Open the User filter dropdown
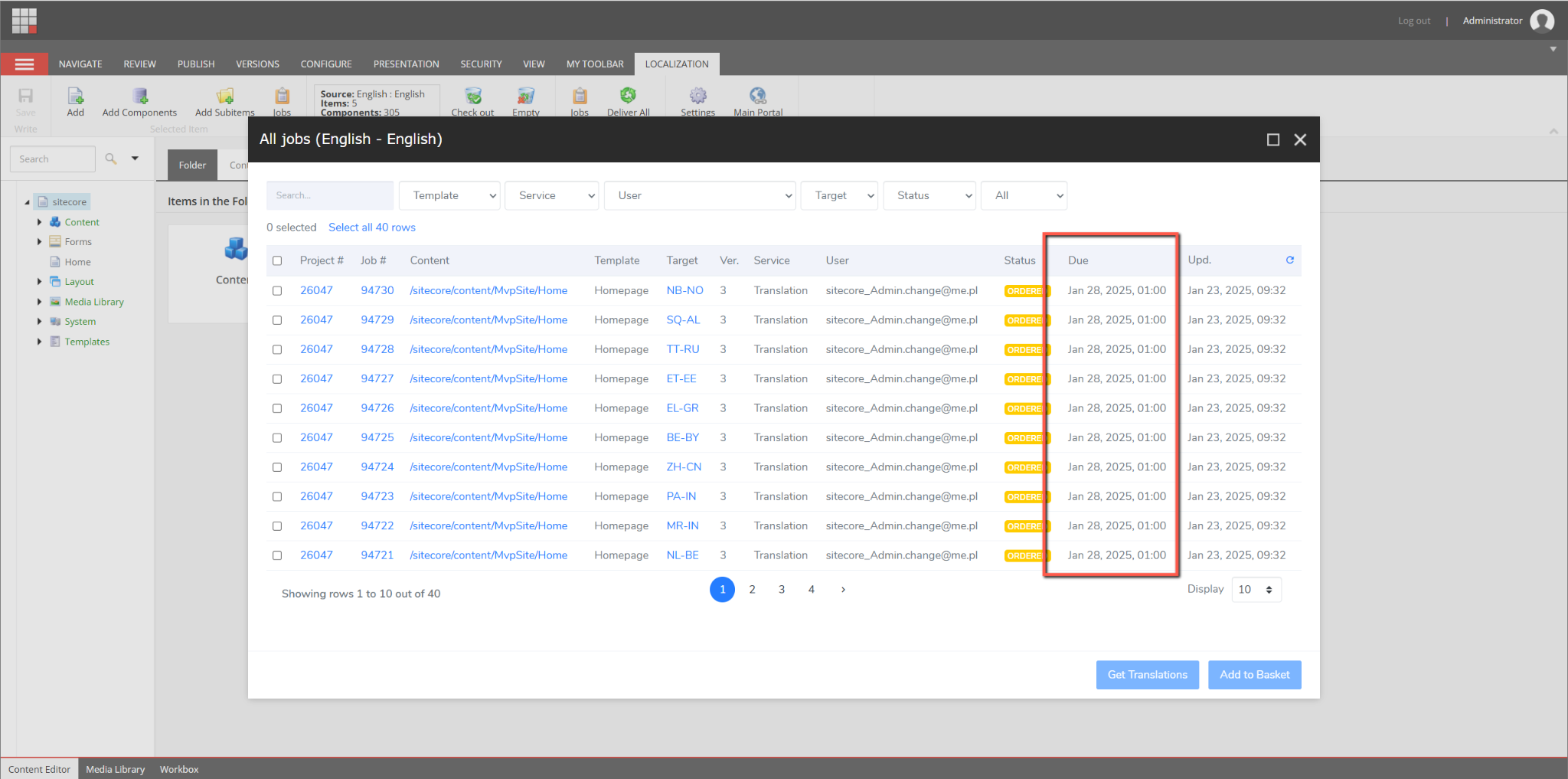The width and height of the screenshot is (1568, 779). tap(700, 195)
